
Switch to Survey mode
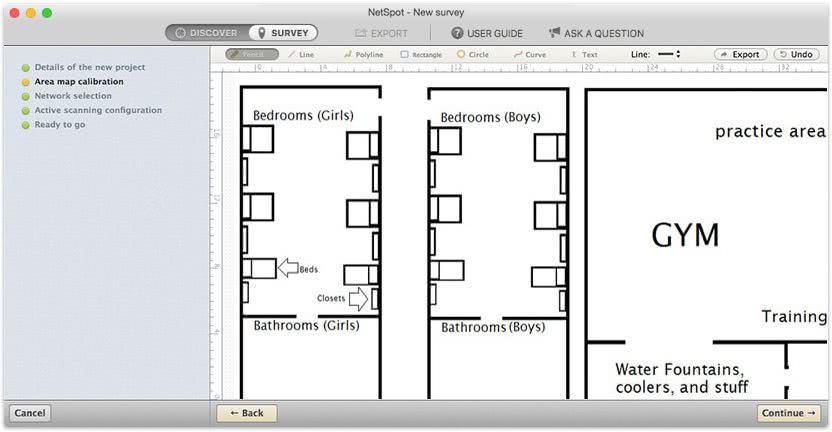pos(283,33)
